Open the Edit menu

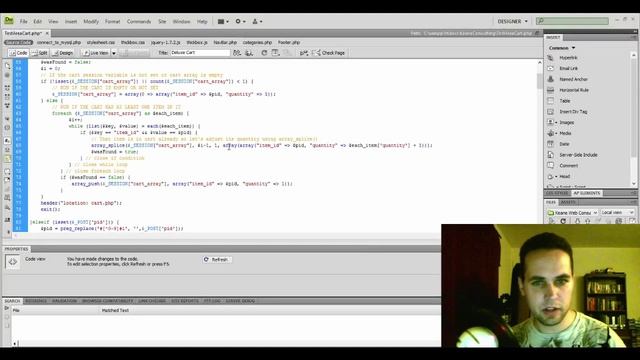[38, 21]
